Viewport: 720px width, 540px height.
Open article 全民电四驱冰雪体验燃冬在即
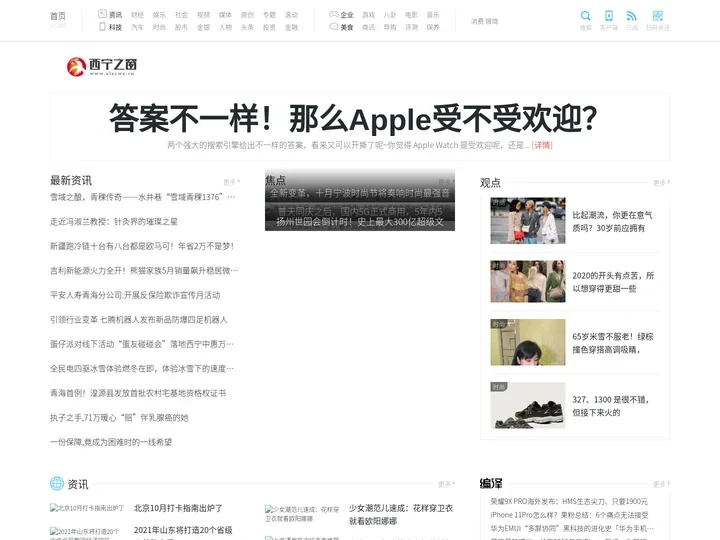click(142, 369)
